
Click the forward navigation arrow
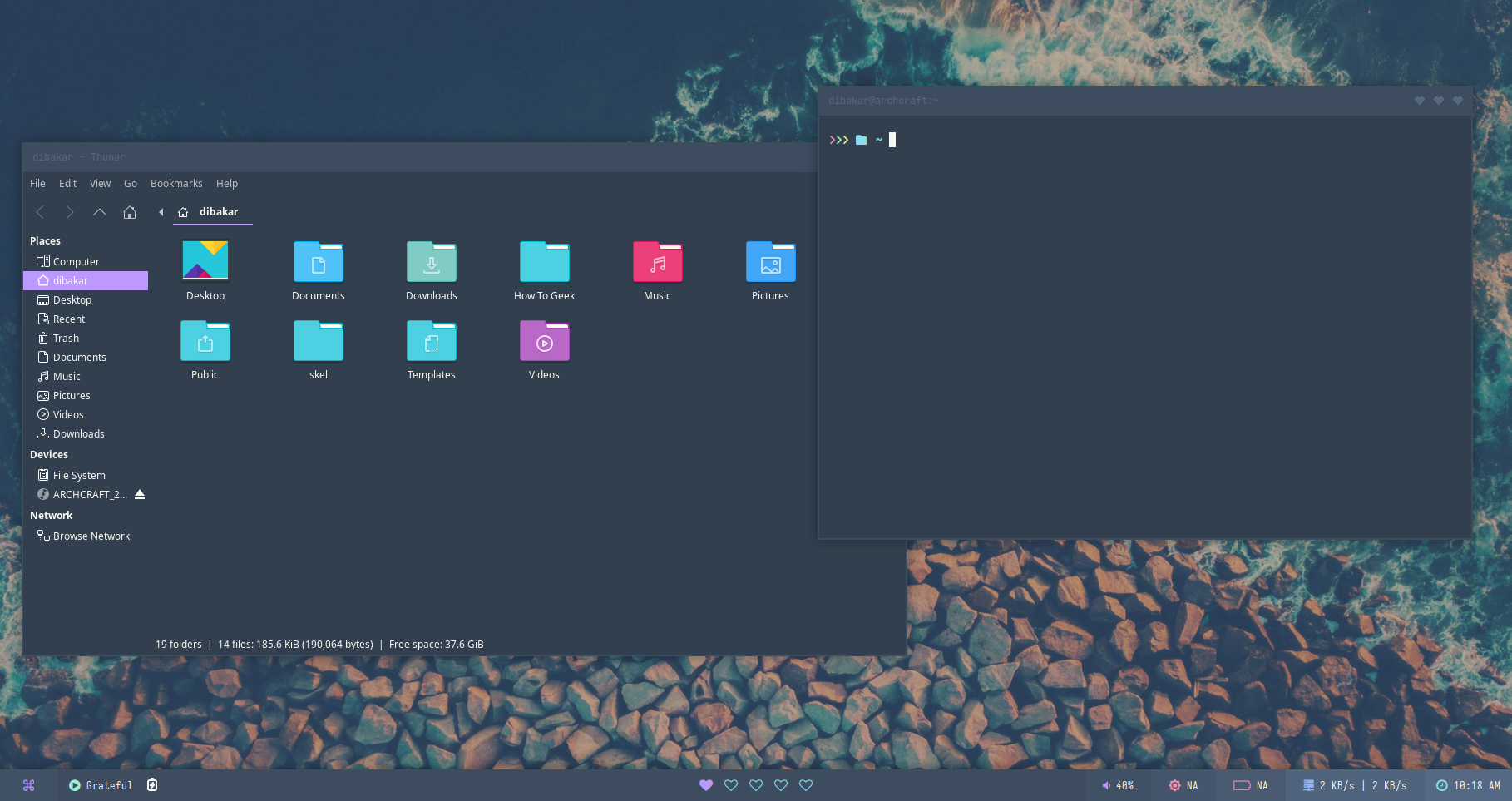click(70, 212)
